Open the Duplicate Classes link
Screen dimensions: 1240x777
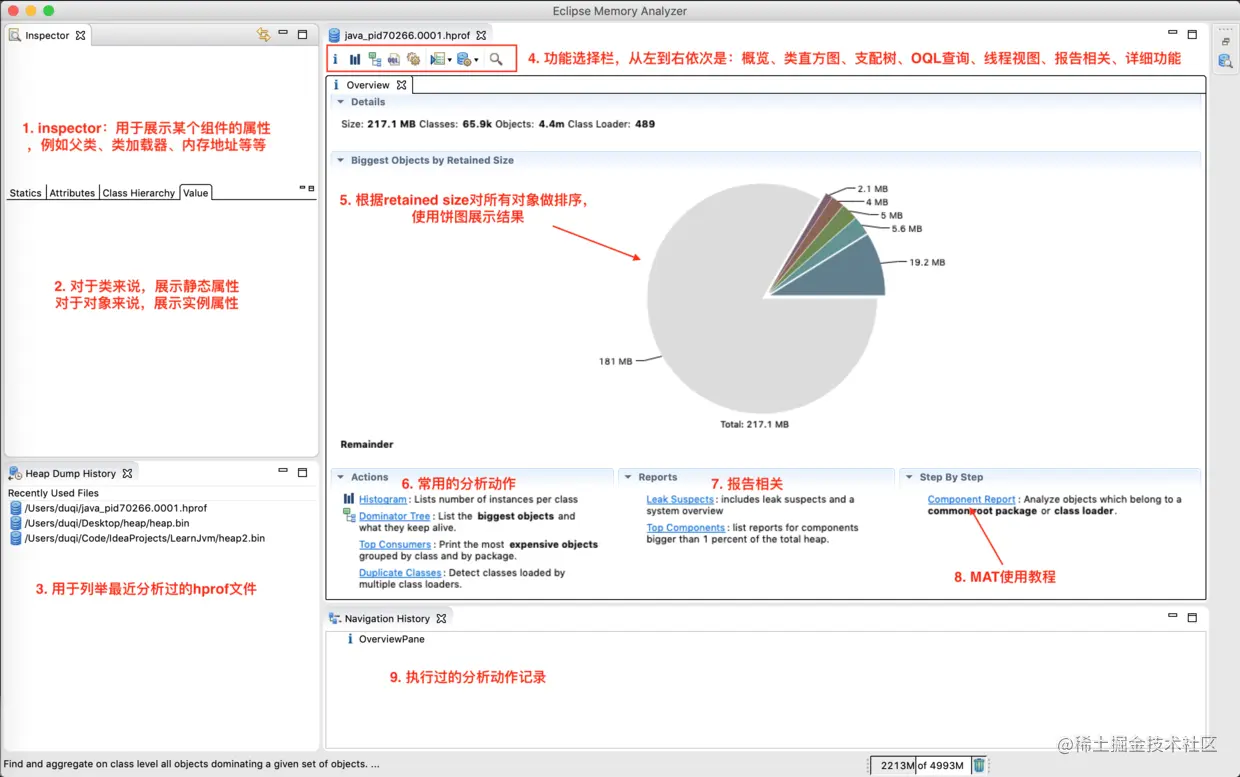[400, 573]
